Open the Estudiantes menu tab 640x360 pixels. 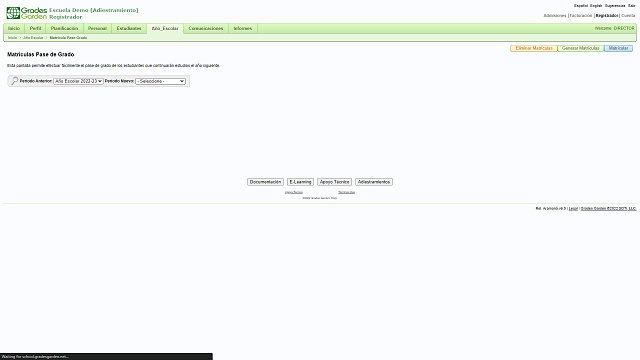(x=129, y=28)
